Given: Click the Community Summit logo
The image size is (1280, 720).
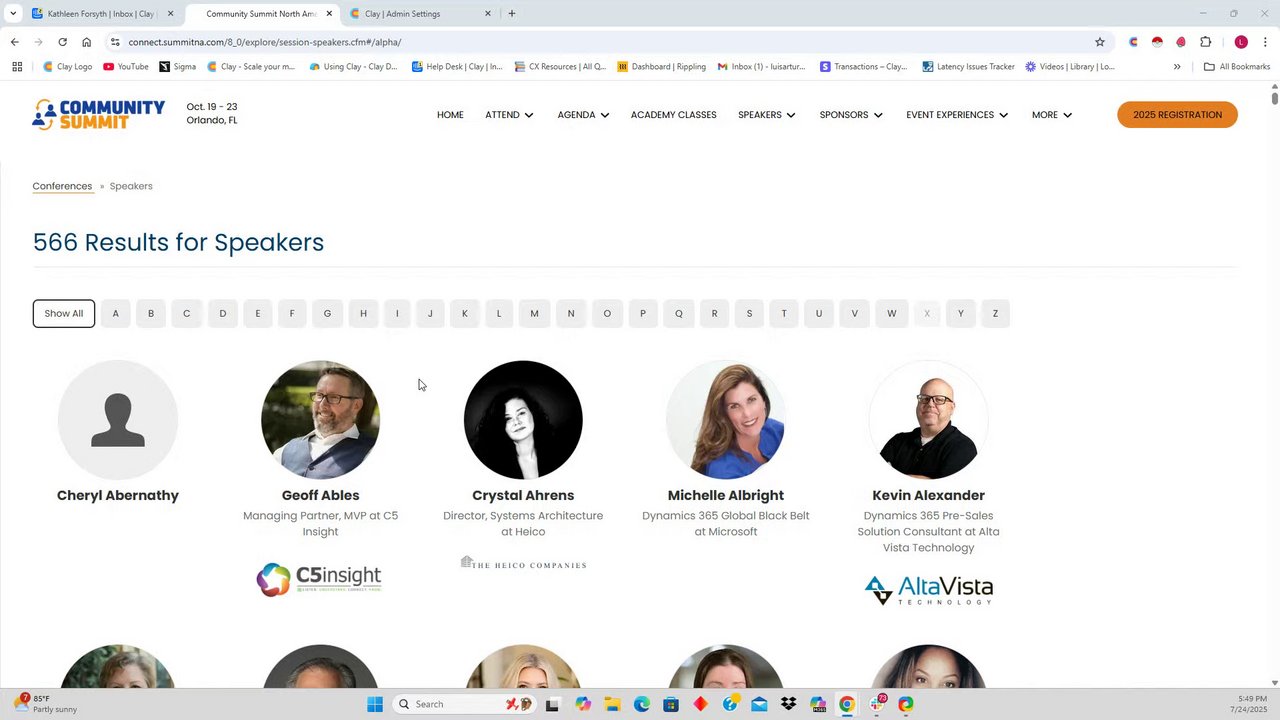Looking at the screenshot, I should pos(98,114).
